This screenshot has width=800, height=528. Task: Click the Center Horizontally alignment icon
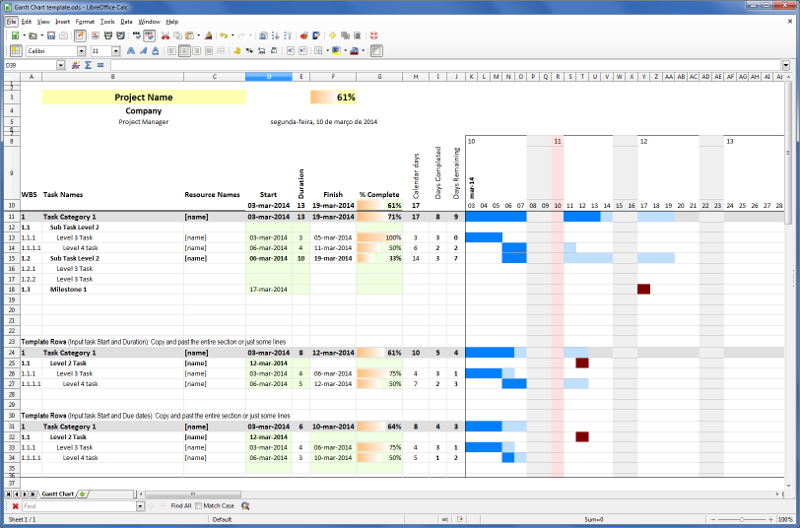tap(184, 50)
